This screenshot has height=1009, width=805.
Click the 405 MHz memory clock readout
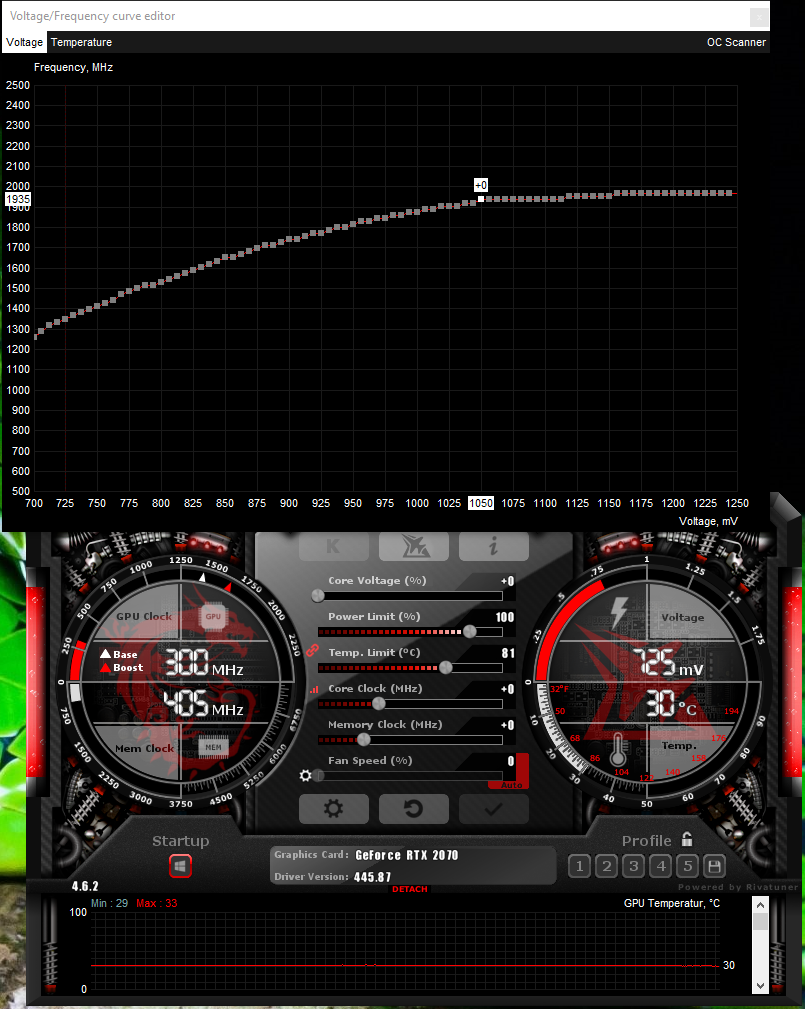click(203, 703)
